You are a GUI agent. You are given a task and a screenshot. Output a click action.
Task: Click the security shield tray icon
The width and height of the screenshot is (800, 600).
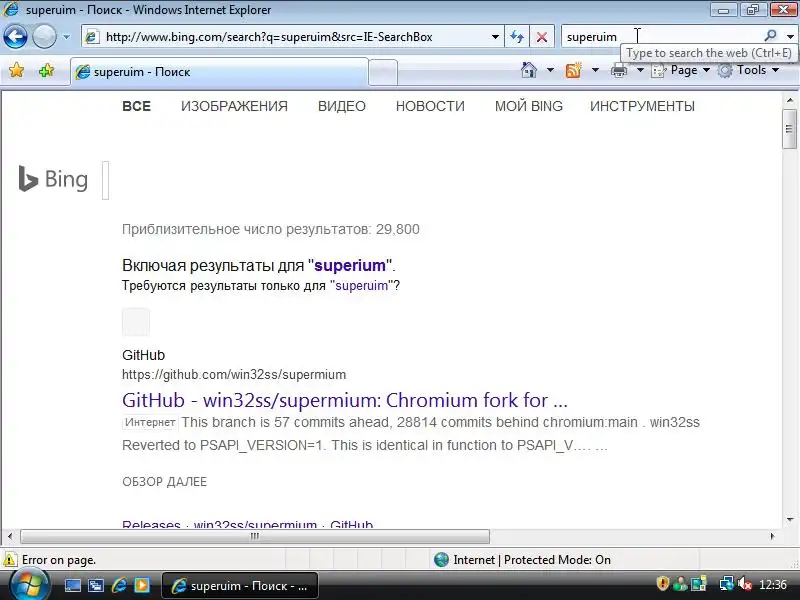pyautogui.click(x=662, y=584)
